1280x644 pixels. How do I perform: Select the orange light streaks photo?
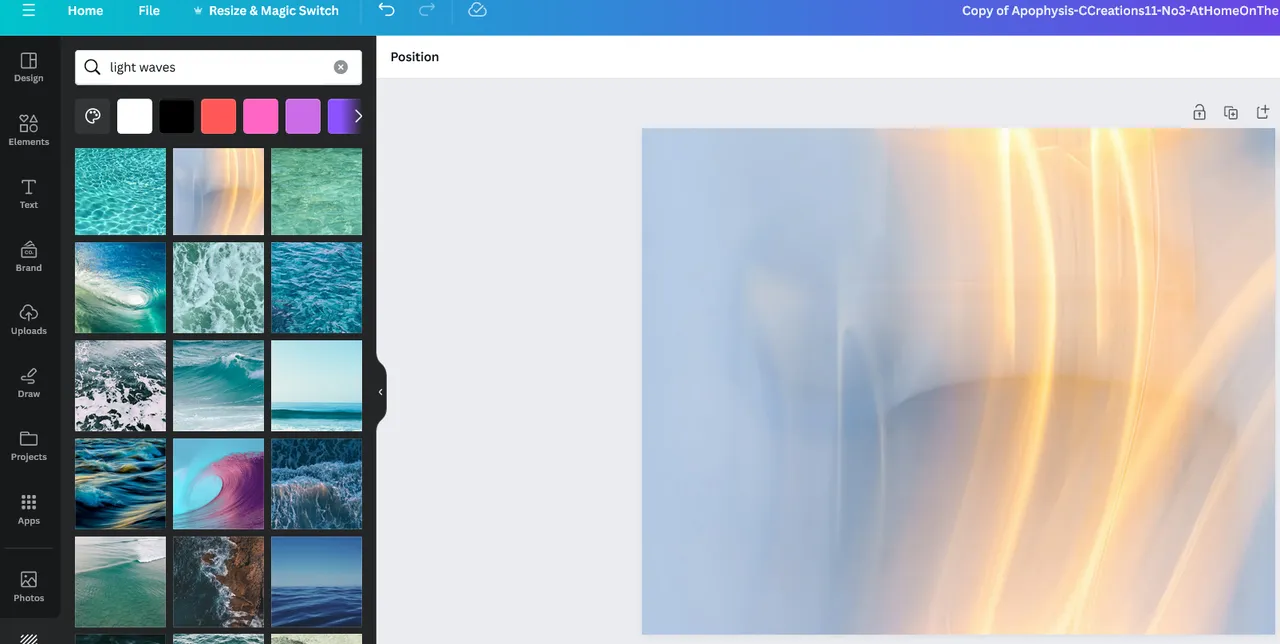219,192
